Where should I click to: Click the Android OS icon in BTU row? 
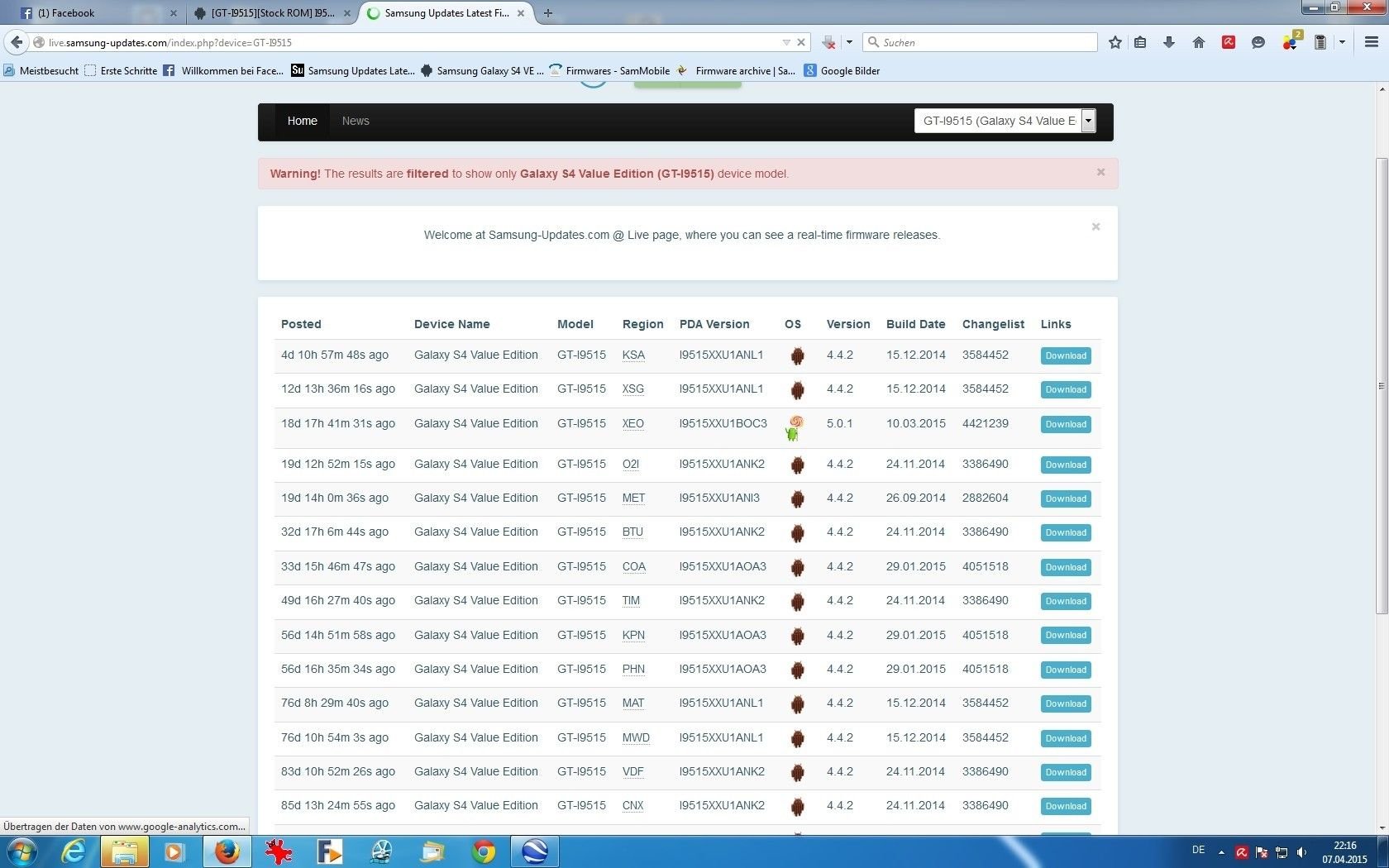click(x=797, y=532)
